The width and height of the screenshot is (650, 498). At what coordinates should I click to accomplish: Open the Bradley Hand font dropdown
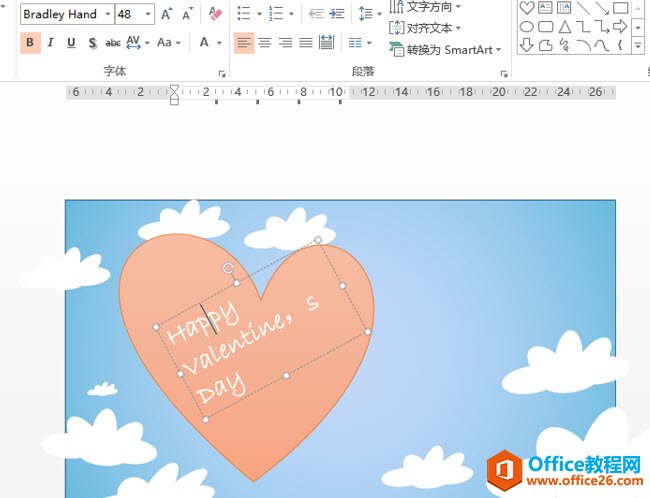[x=106, y=14]
